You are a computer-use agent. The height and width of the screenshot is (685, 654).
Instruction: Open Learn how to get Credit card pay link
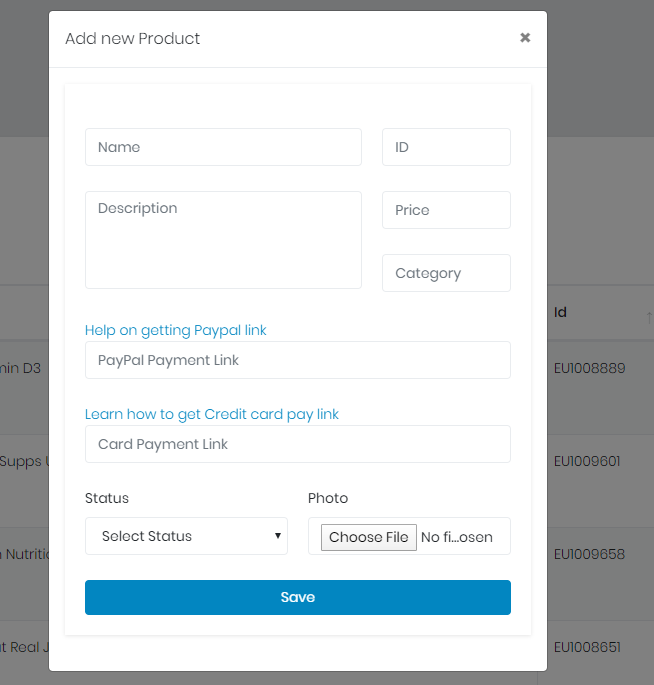[x=212, y=414]
